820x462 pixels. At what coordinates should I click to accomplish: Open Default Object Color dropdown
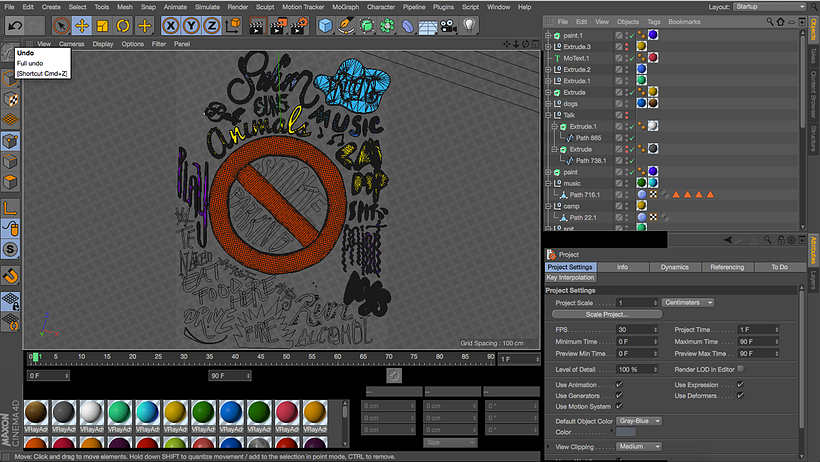[639, 421]
